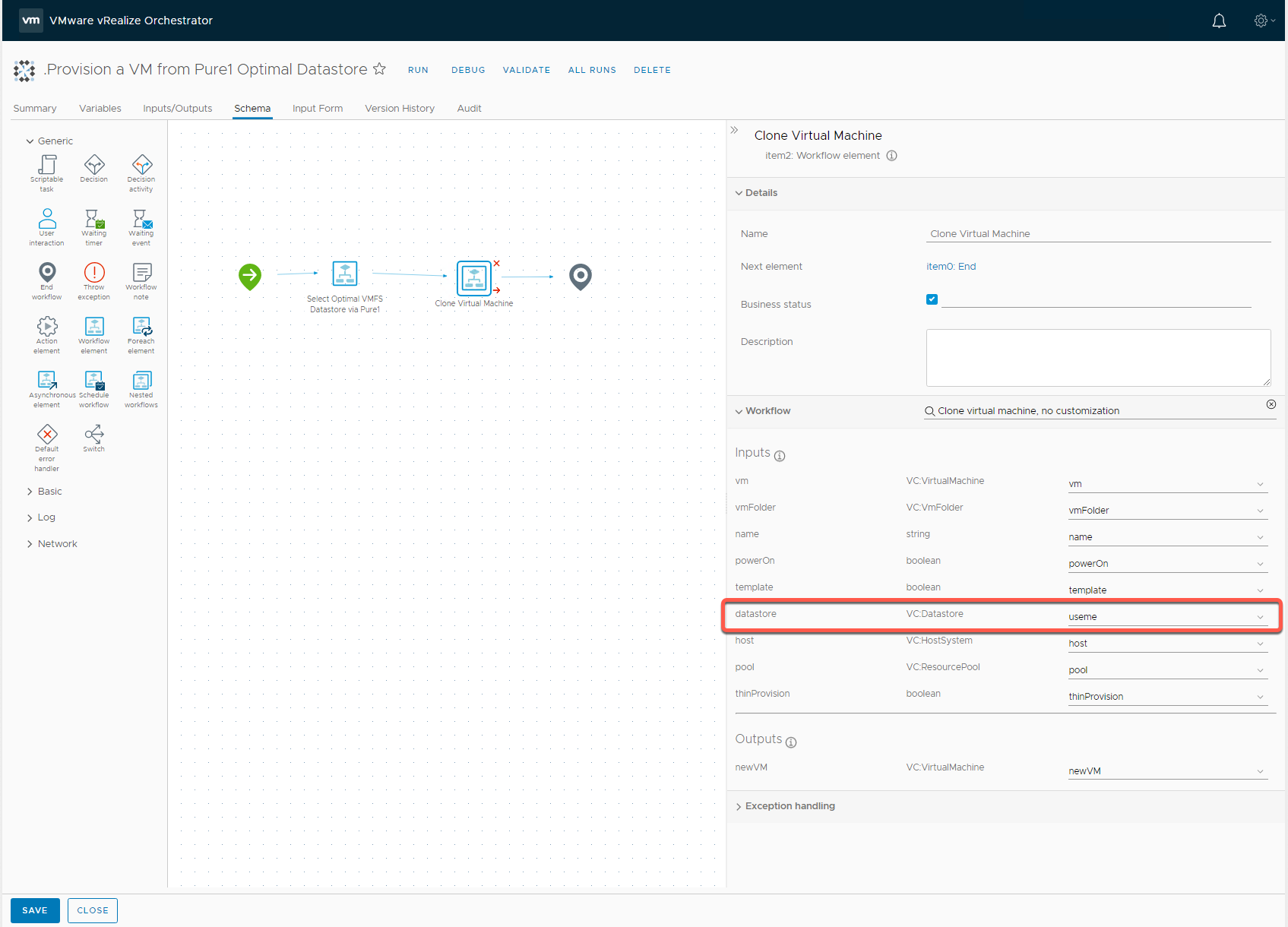Open the datastore binding dropdown showing useme

[1167, 617]
